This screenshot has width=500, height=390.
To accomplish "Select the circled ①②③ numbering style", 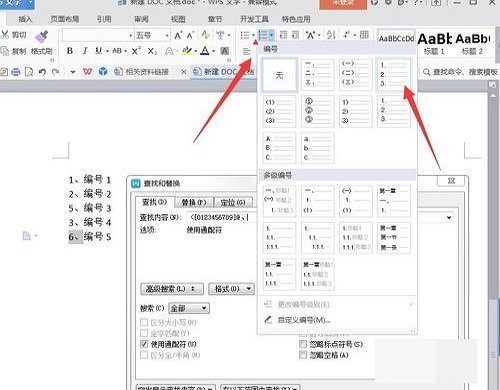I will 317,111.
